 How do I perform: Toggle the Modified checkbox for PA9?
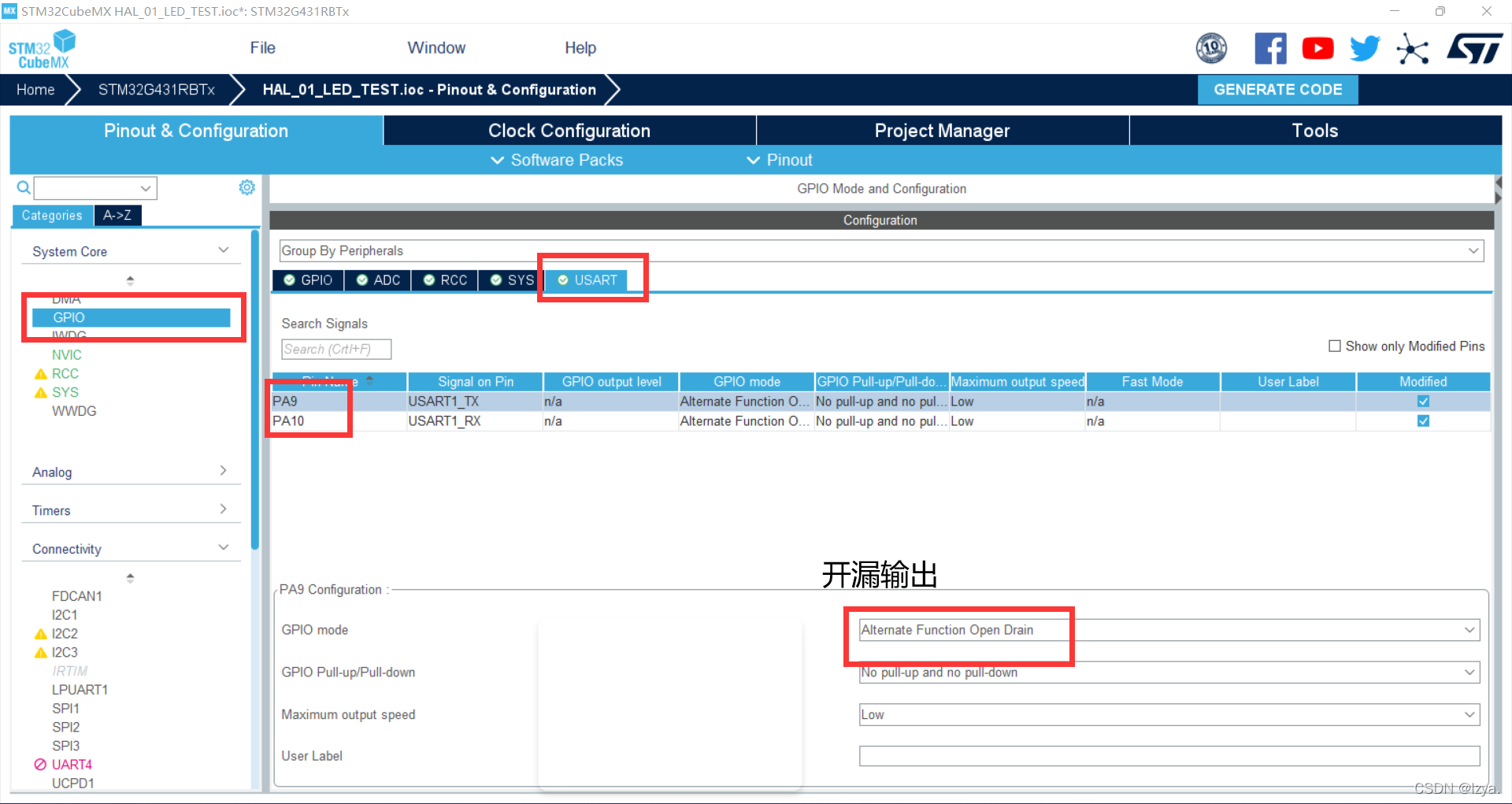(x=1423, y=402)
